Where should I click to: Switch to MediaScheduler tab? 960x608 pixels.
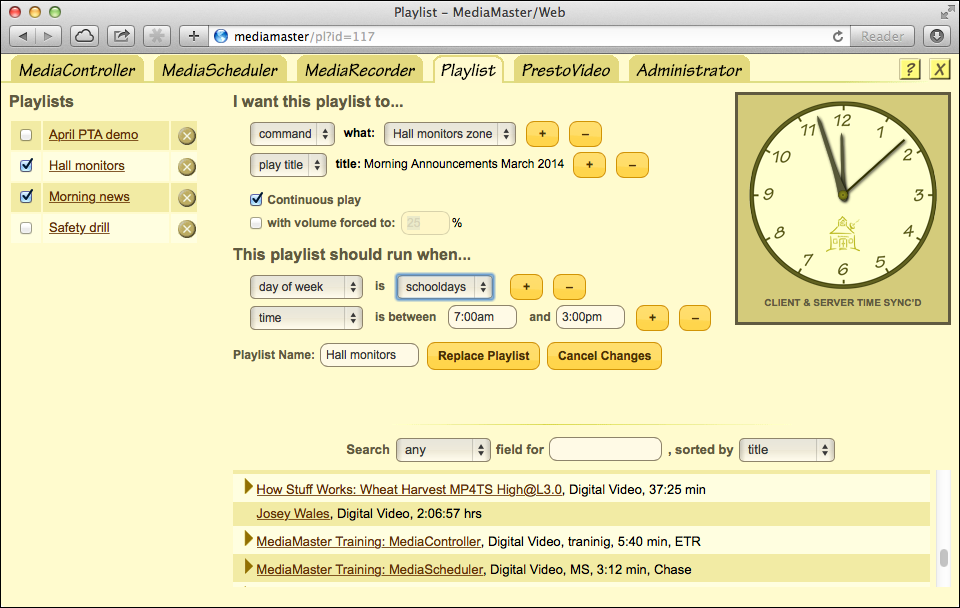220,70
